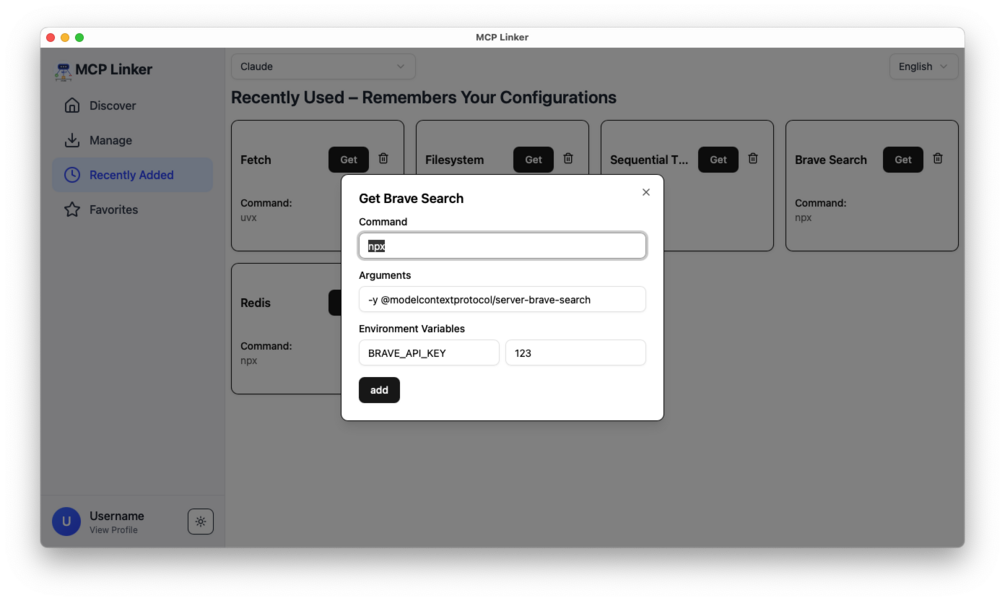Click the BRAVE_API_KEY variable name field

pyautogui.click(x=429, y=353)
